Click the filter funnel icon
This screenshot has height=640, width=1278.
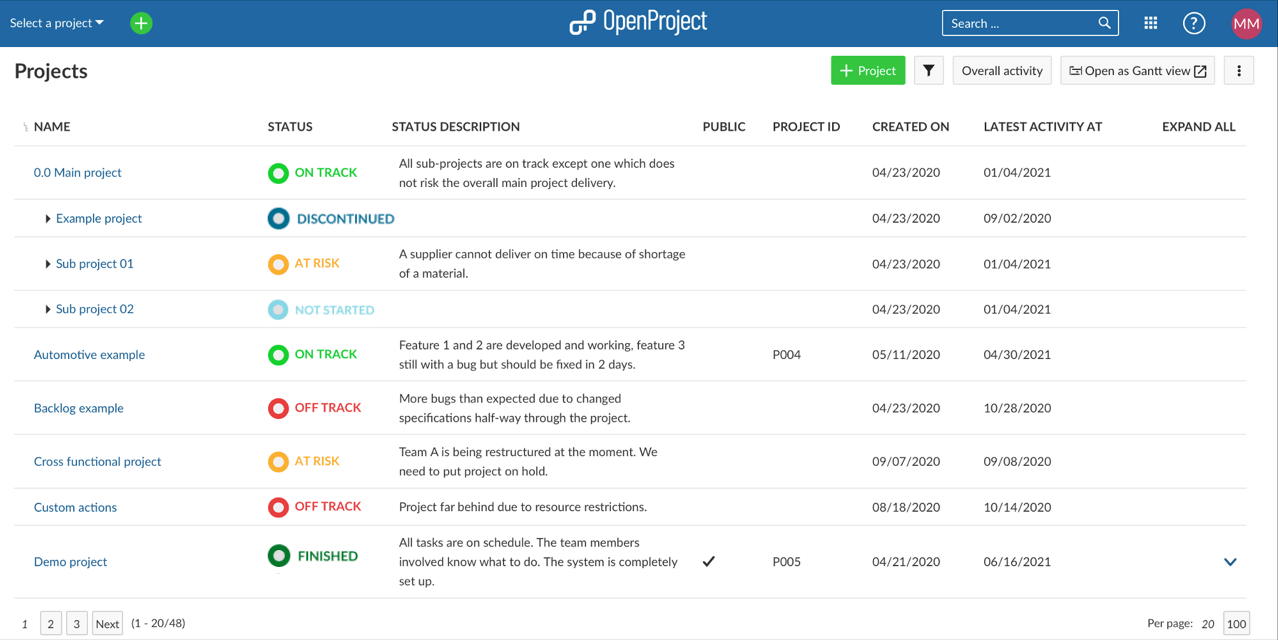[x=928, y=71]
